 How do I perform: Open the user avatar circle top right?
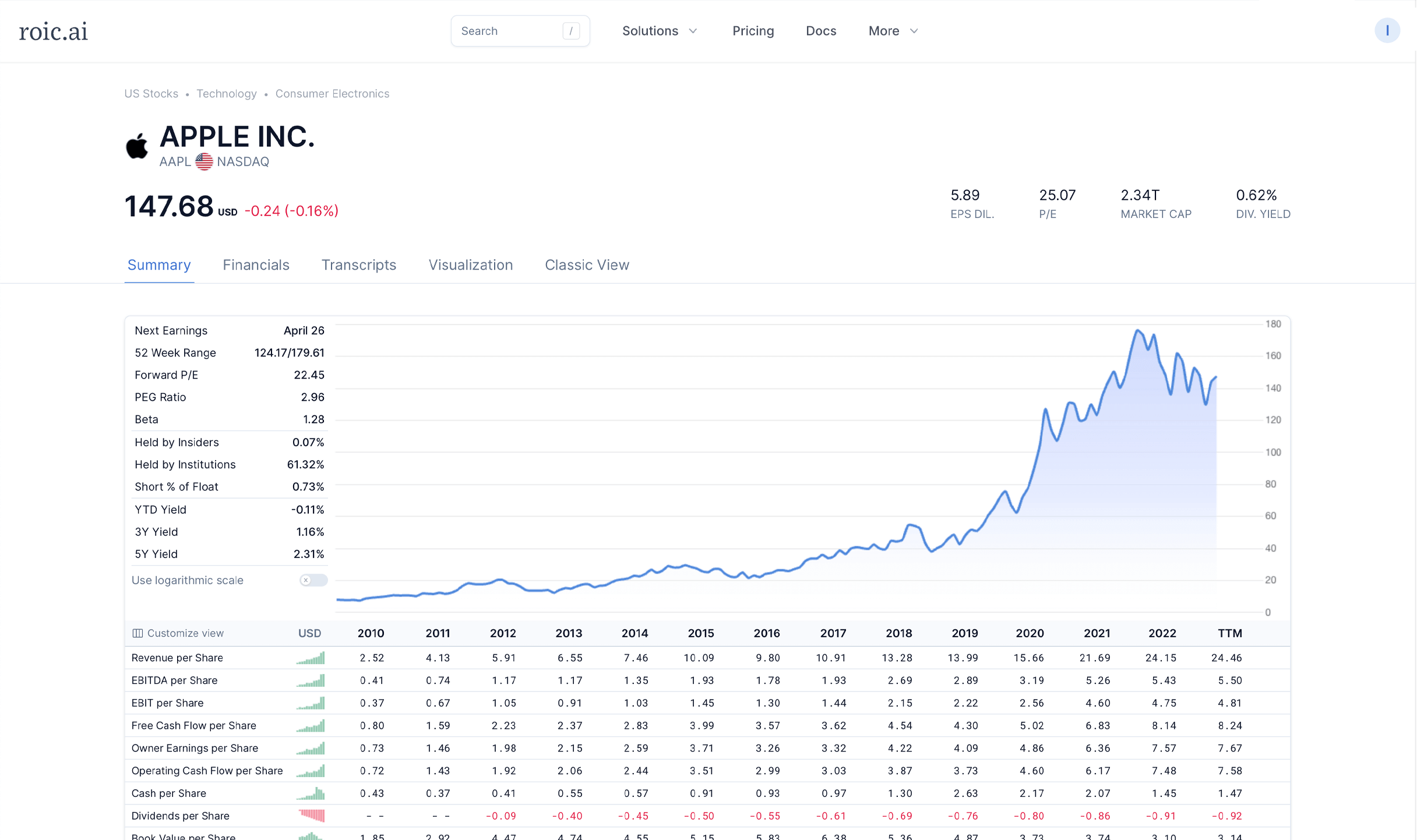coord(1387,30)
